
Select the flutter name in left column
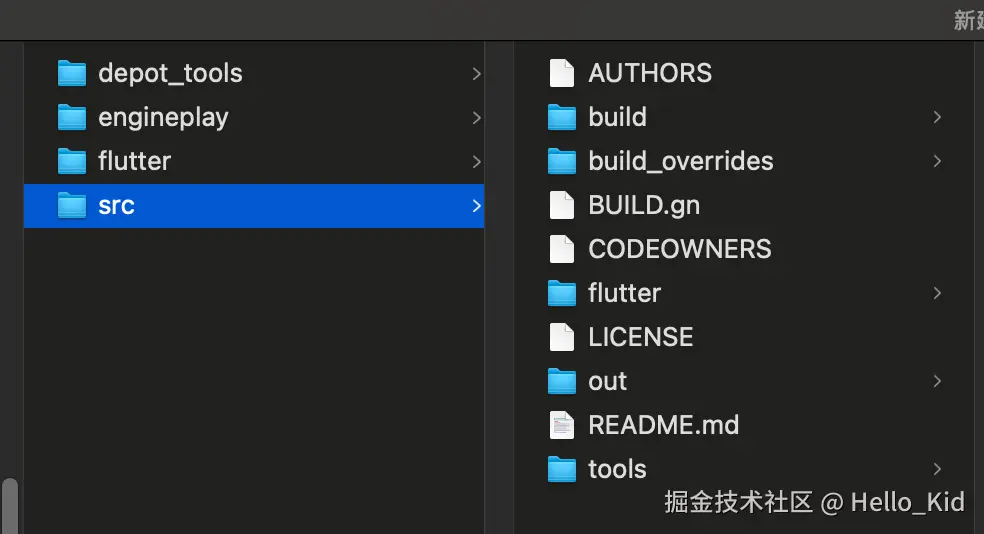134,161
